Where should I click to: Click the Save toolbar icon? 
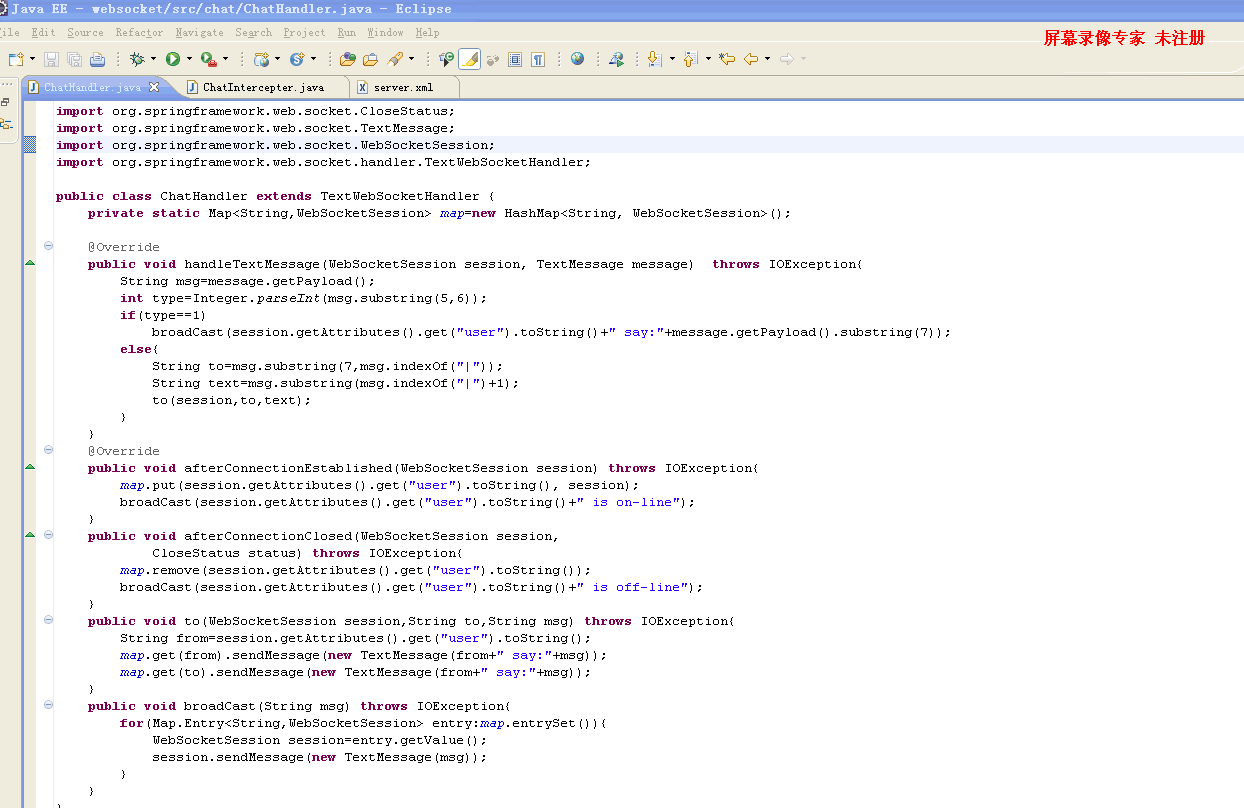(x=51, y=59)
